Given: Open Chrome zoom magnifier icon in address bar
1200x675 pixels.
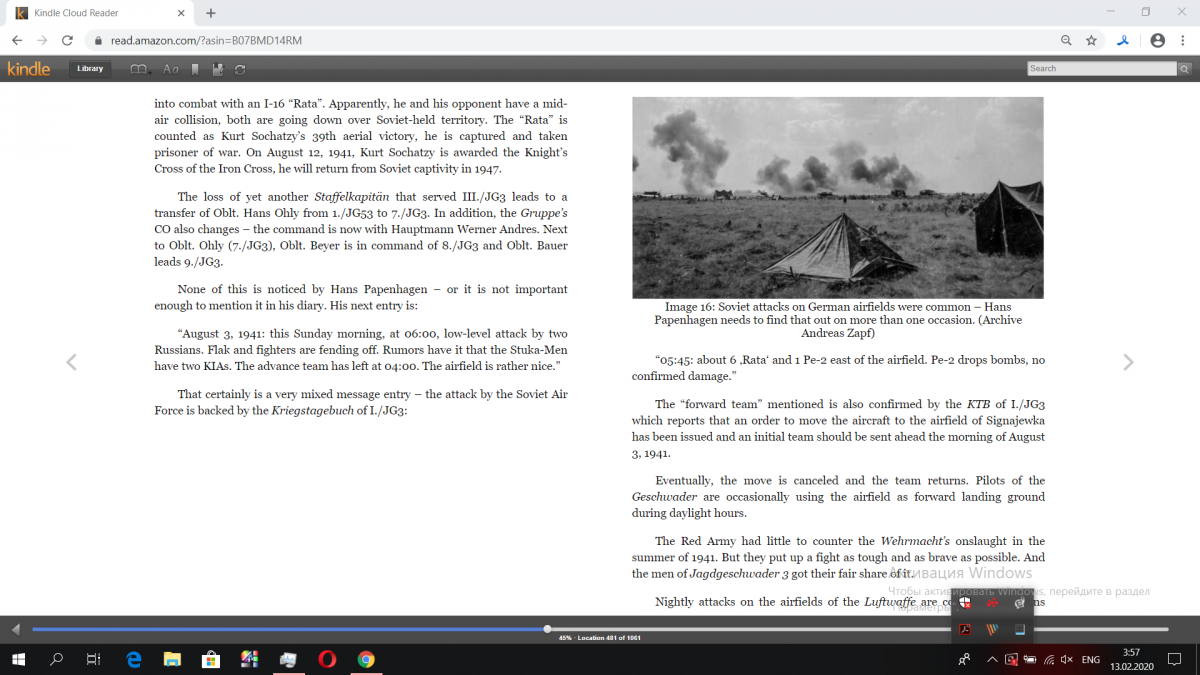Looking at the screenshot, I should coord(1067,41).
